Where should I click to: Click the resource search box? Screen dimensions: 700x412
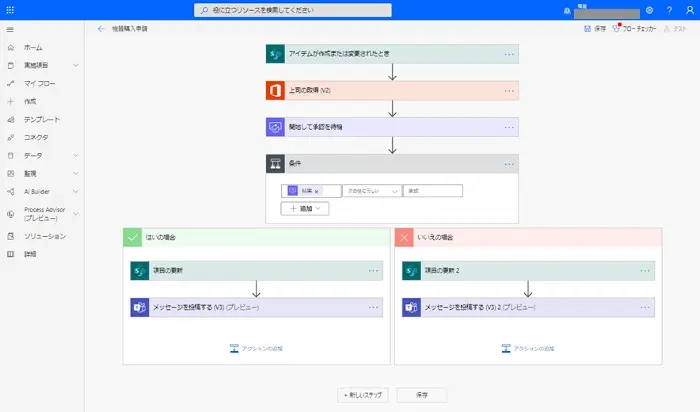tap(292, 10)
